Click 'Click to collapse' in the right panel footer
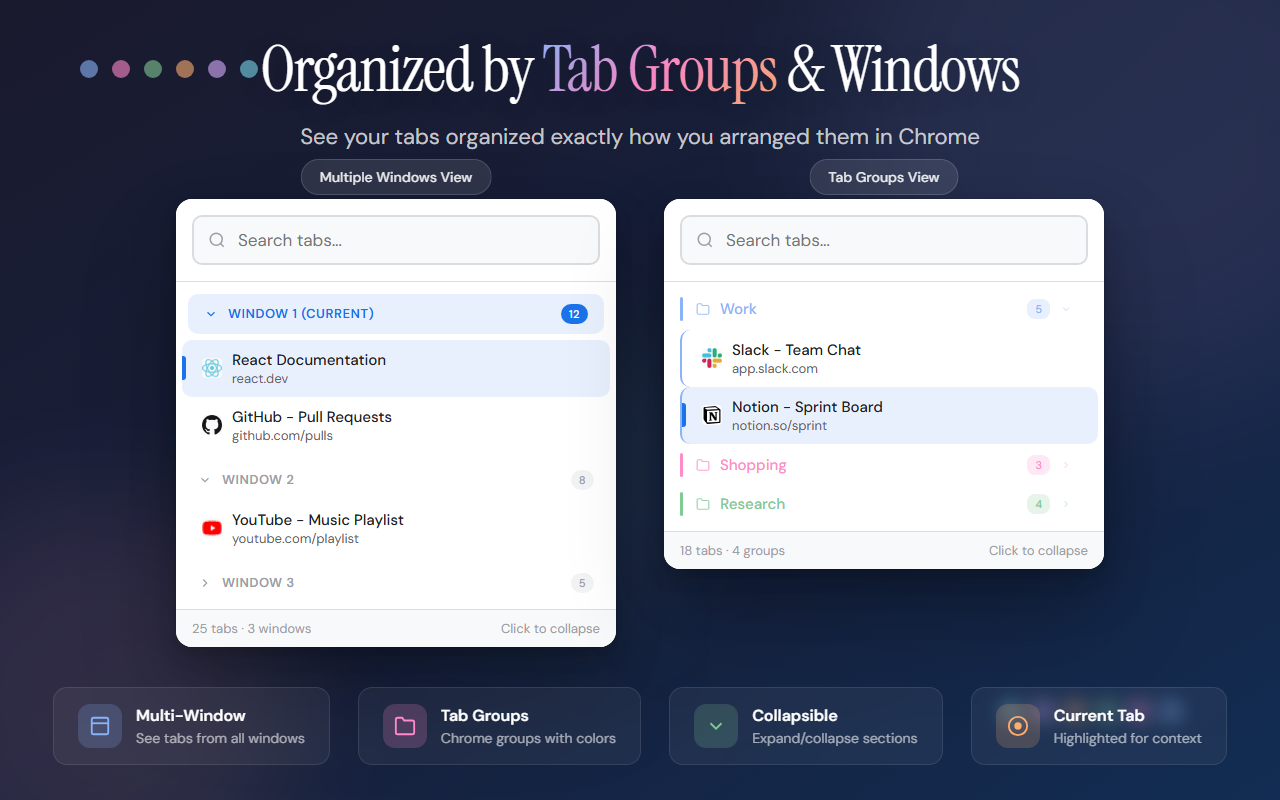Screen dimensions: 1280x800 tap(1038, 550)
